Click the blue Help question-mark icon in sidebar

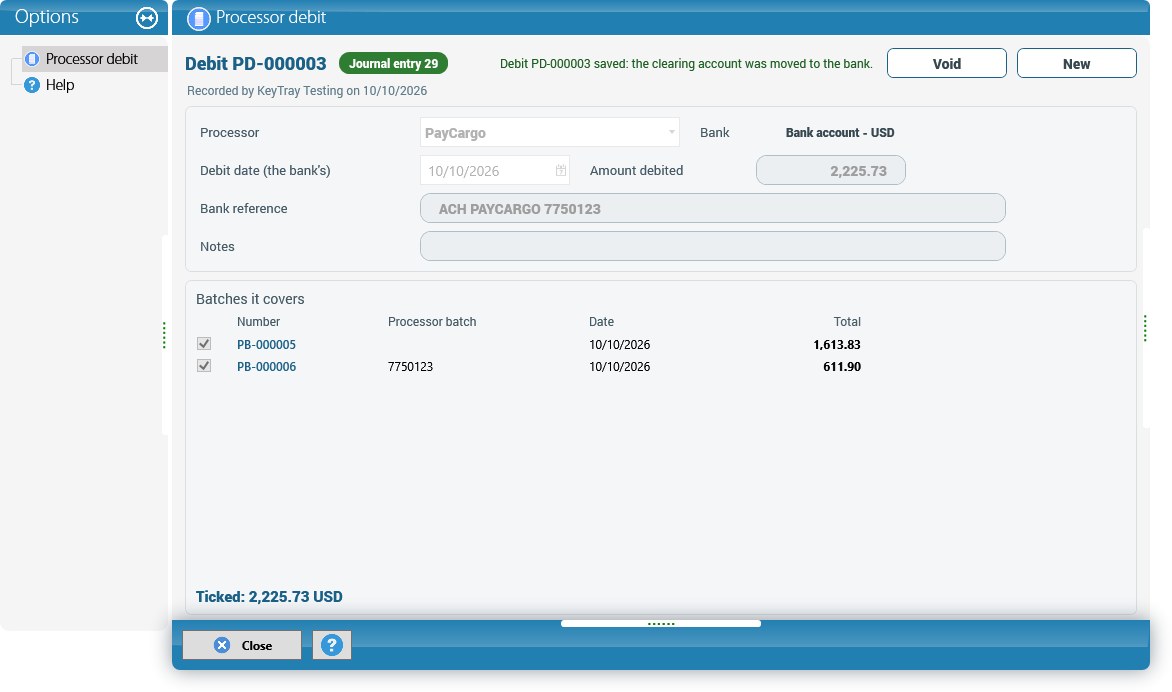[x=31, y=85]
